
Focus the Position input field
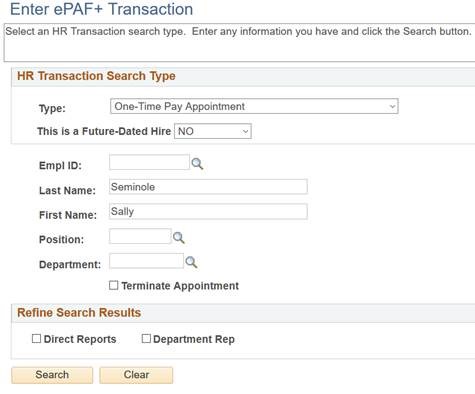point(140,236)
